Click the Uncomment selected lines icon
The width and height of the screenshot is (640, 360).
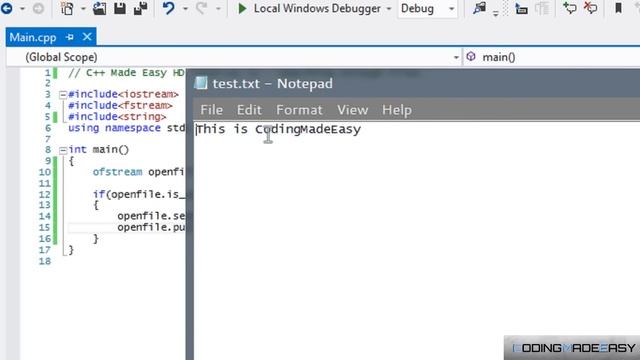click(x=590, y=8)
